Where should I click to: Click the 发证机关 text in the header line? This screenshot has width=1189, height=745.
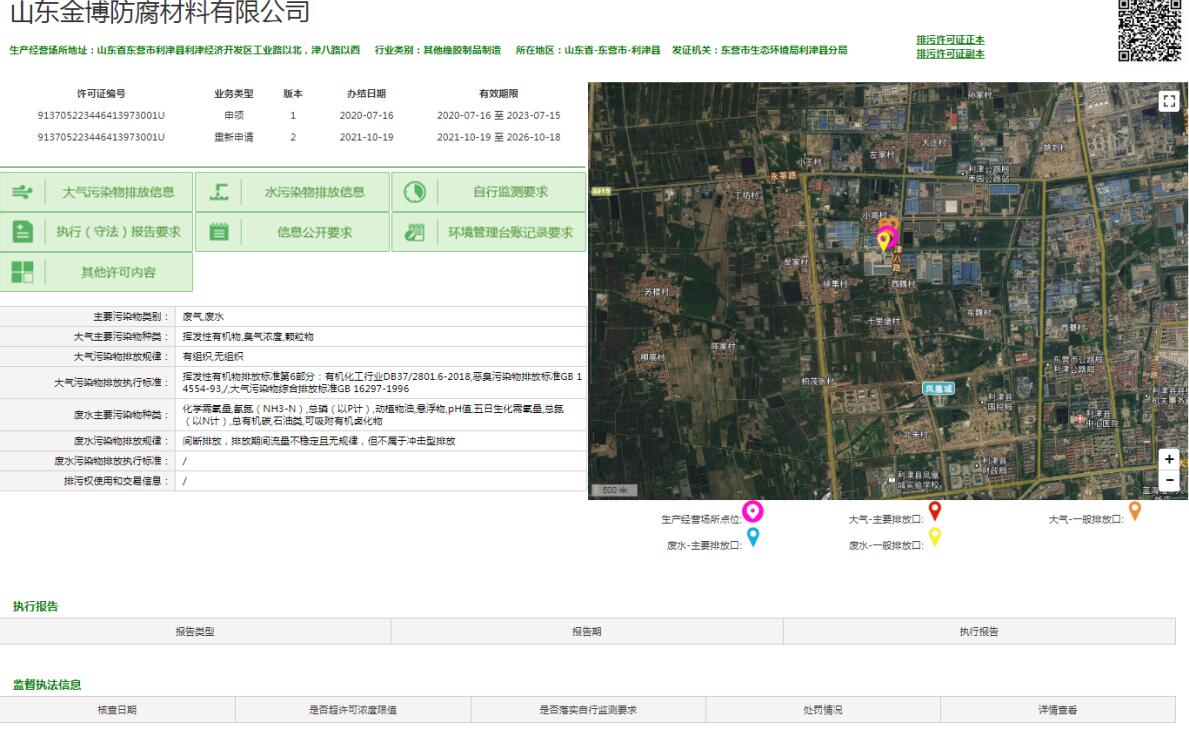click(x=760, y=50)
